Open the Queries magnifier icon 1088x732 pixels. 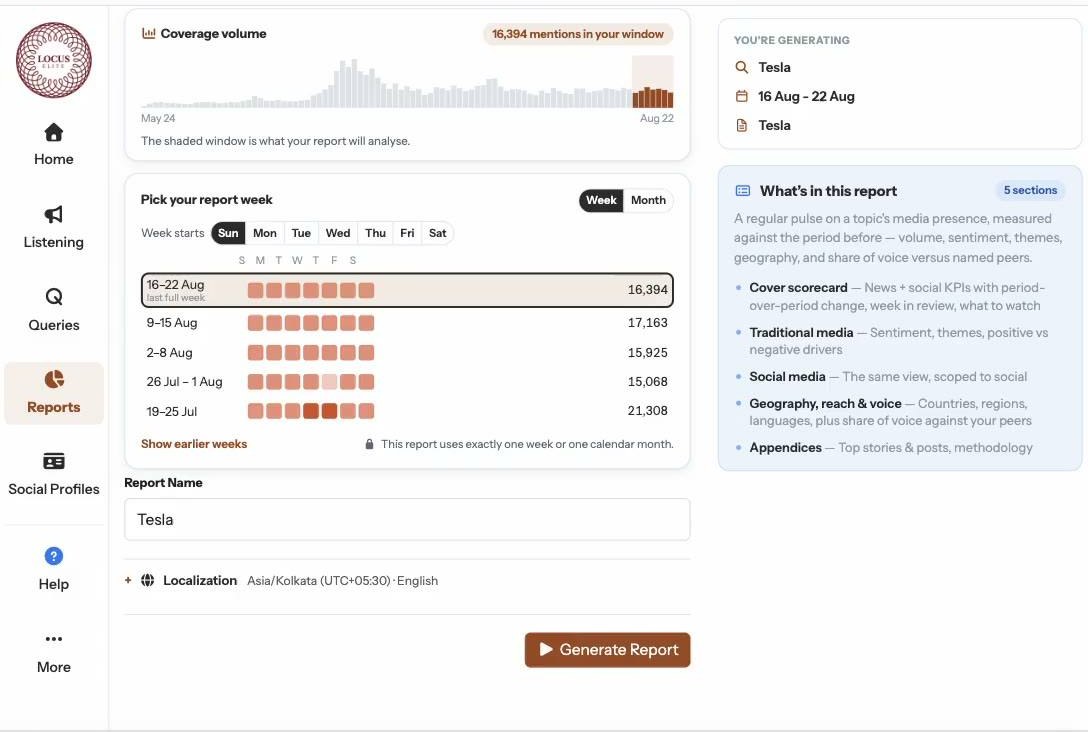click(53, 297)
